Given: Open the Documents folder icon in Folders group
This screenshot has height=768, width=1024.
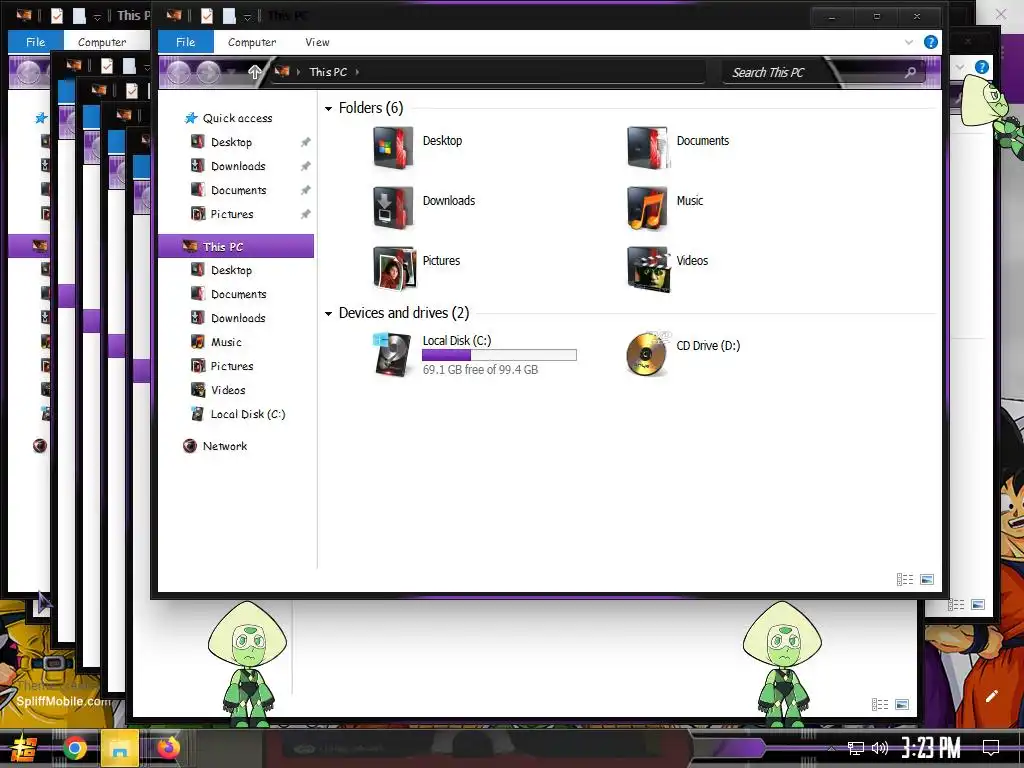Looking at the screenshot, I should point(648,148).
